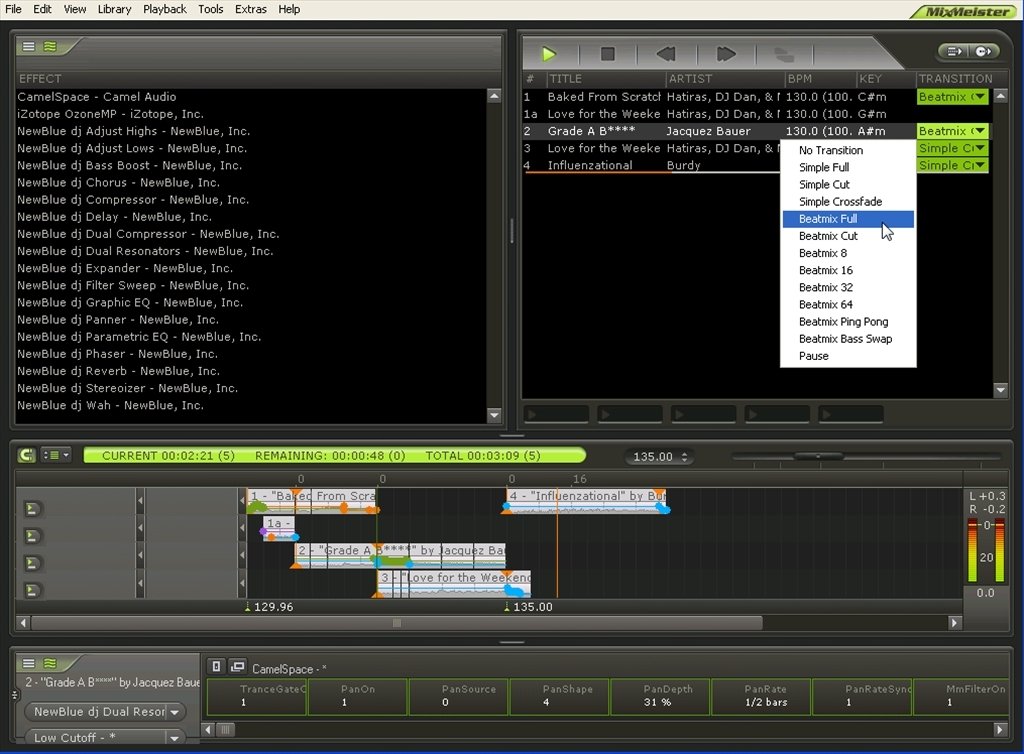This screenshot has width=1024, height=754.
Task: Select Beatmix 32 in transition menu
Action: pyautogui.click(x=848, y=287)
